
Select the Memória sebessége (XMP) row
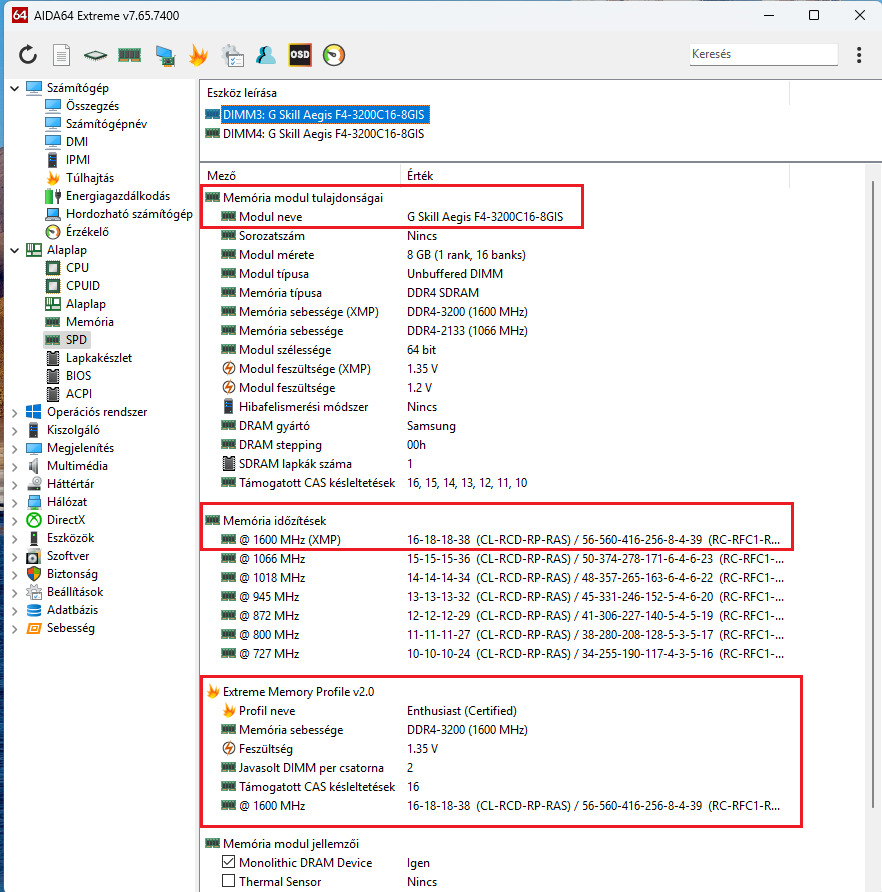point(494,312)
